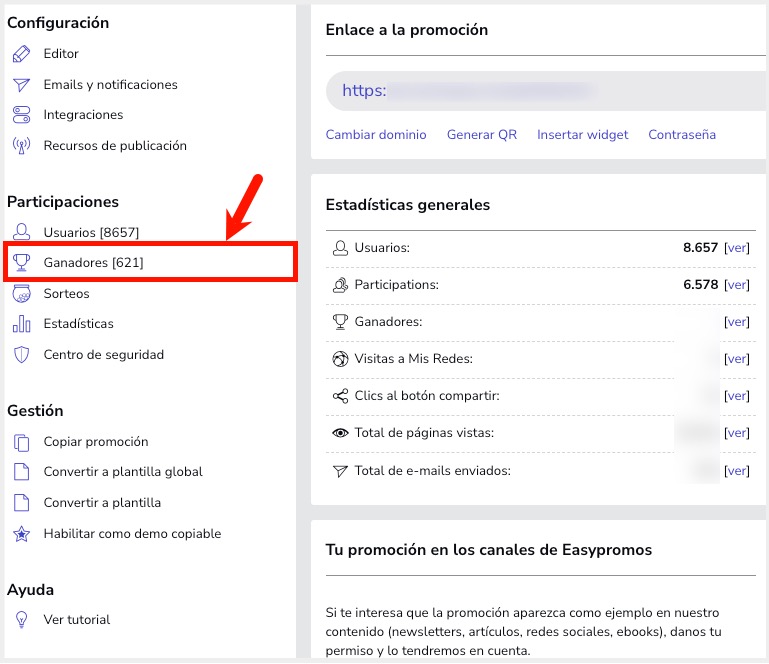Open the Usuarios [8657] list
The height and width of the screenshot is (664, 769).
(x=91, y=232)
